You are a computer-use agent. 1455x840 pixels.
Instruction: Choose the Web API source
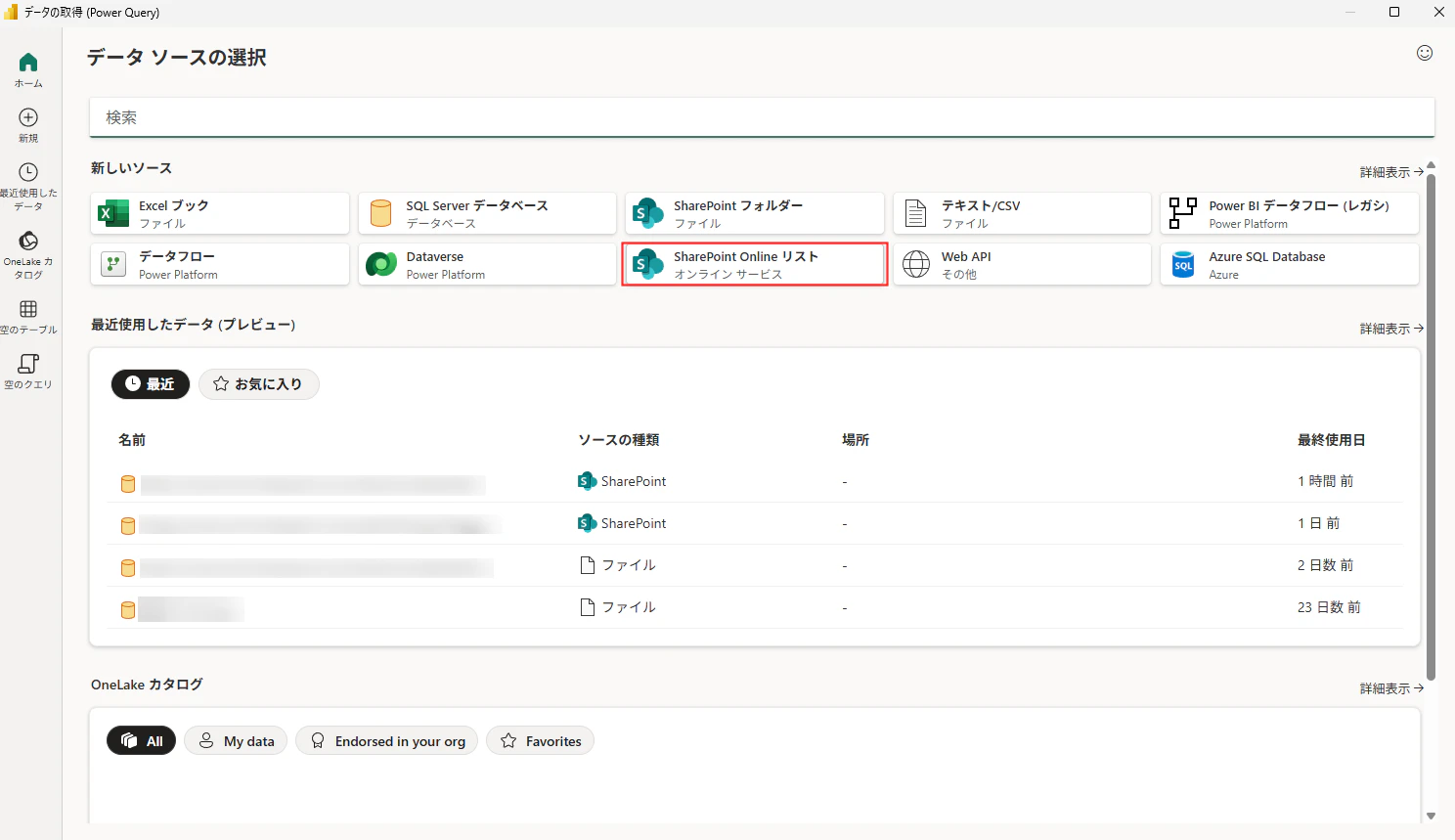click(x=1022, y=264)
